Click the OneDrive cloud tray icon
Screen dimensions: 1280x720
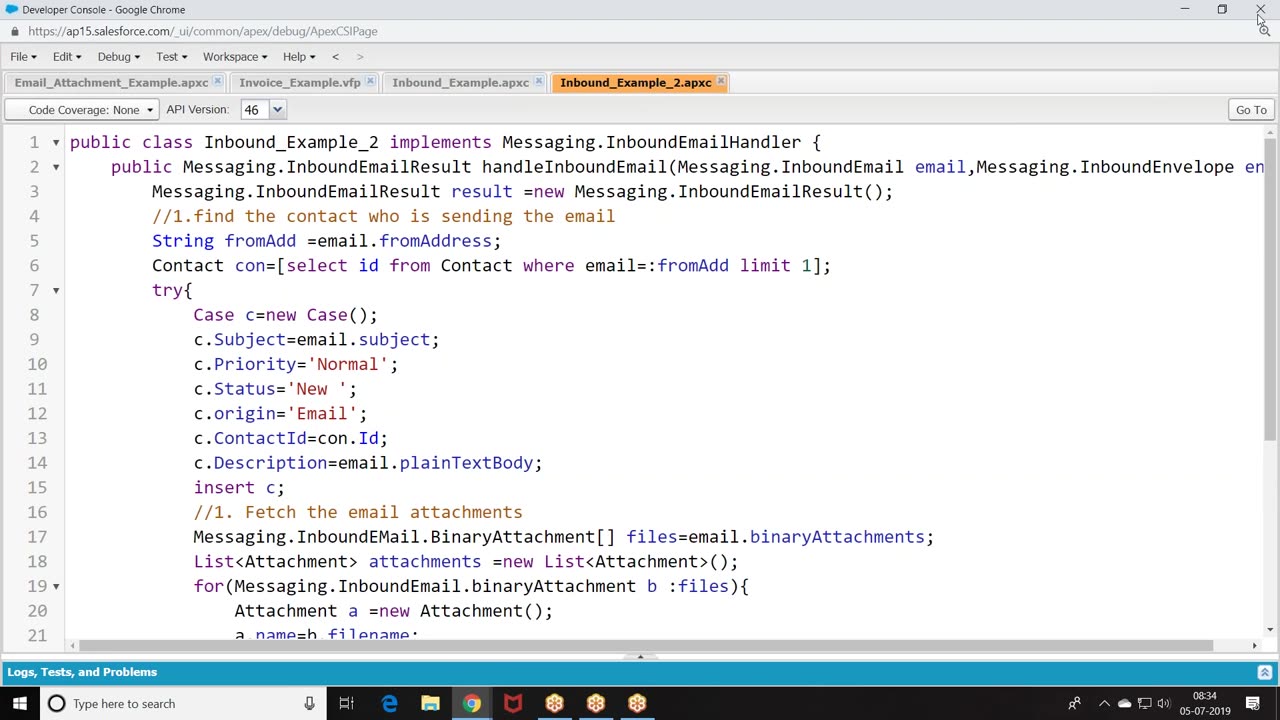(x=1124, y=704)
